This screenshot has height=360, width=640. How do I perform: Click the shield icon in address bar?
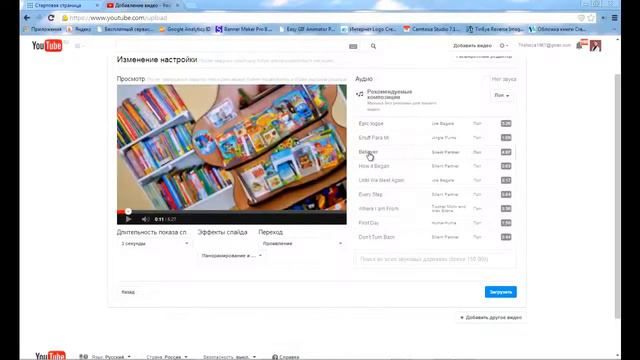(x=581, y=18)
